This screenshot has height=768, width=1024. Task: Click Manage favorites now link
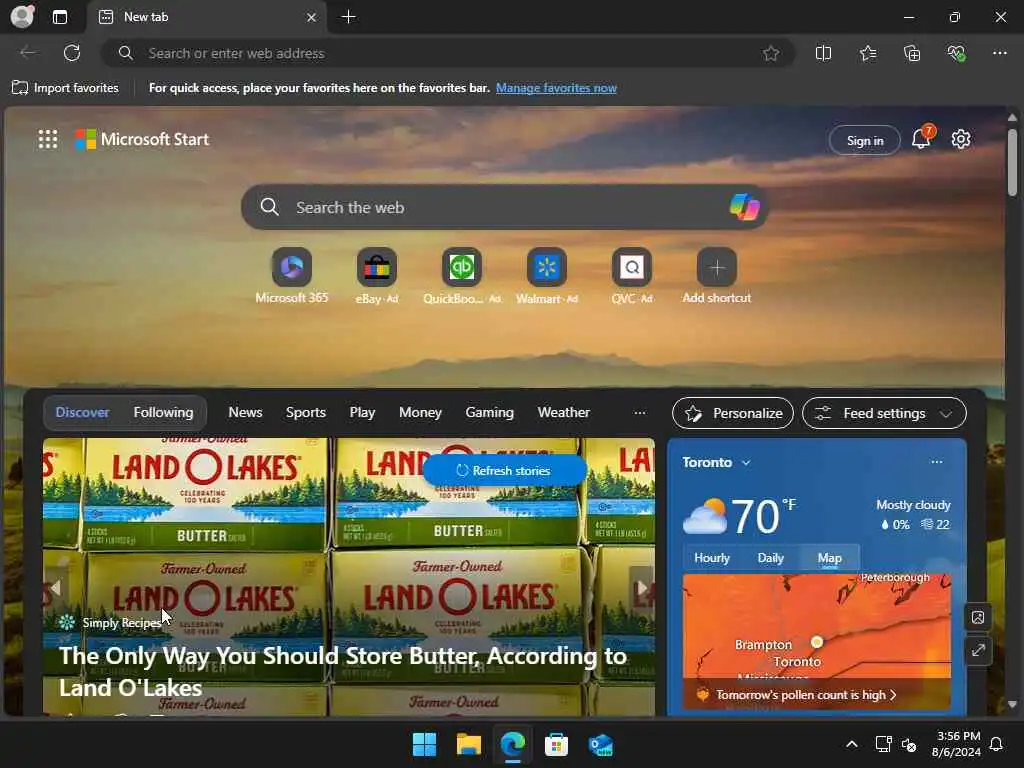[x=556, y=88]
